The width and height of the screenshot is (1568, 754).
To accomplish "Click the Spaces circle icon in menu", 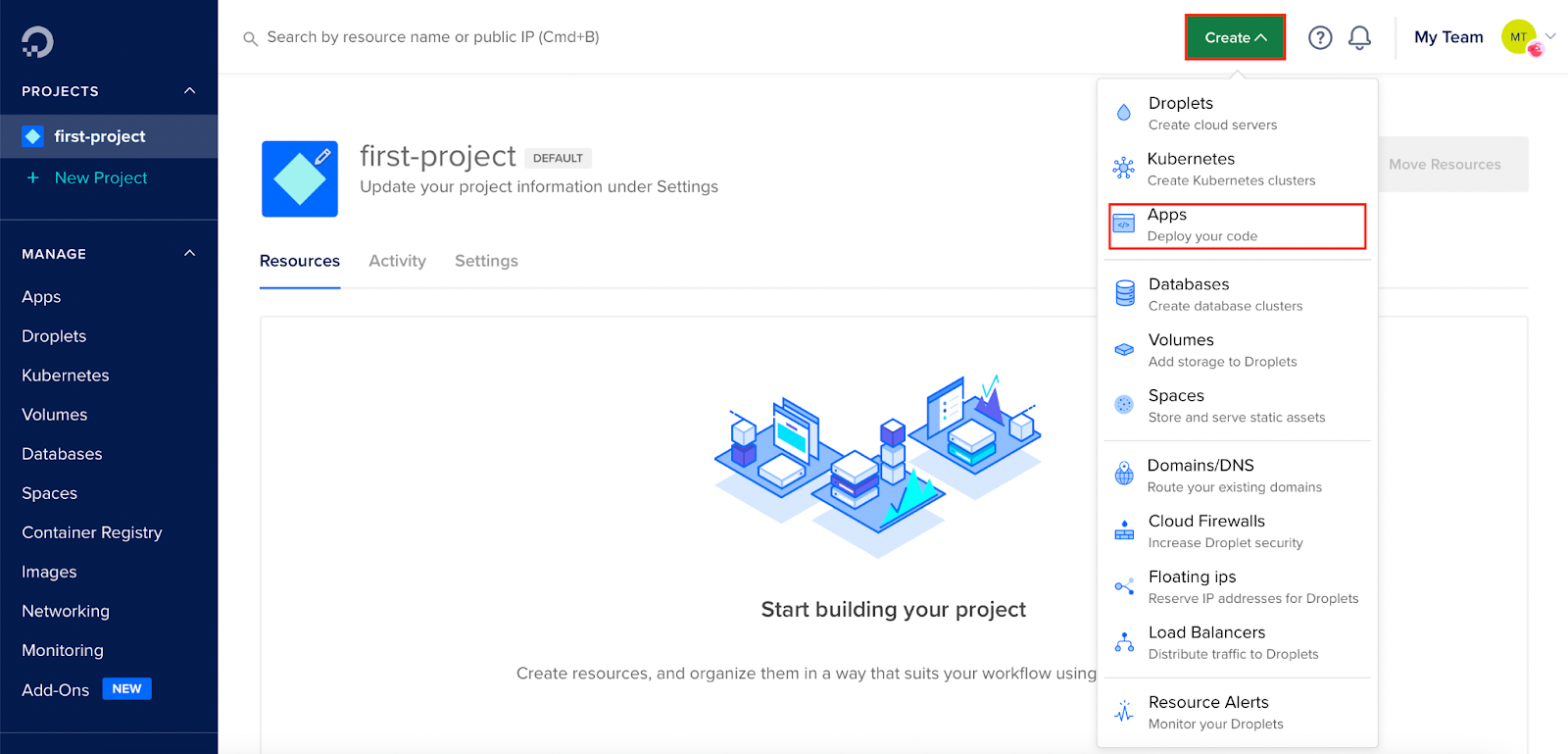I will tap(1124, 404).
